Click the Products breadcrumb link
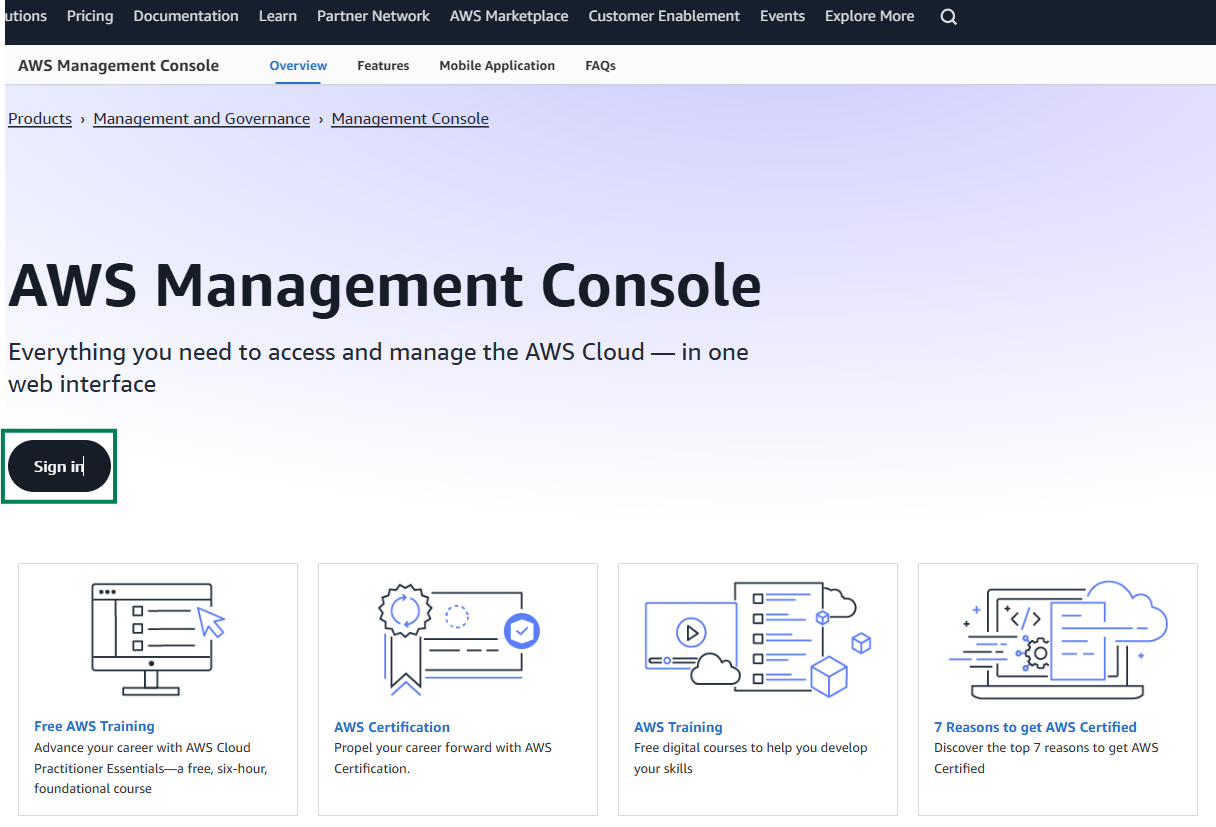The image size is (1216, 827). pos(40,118)
